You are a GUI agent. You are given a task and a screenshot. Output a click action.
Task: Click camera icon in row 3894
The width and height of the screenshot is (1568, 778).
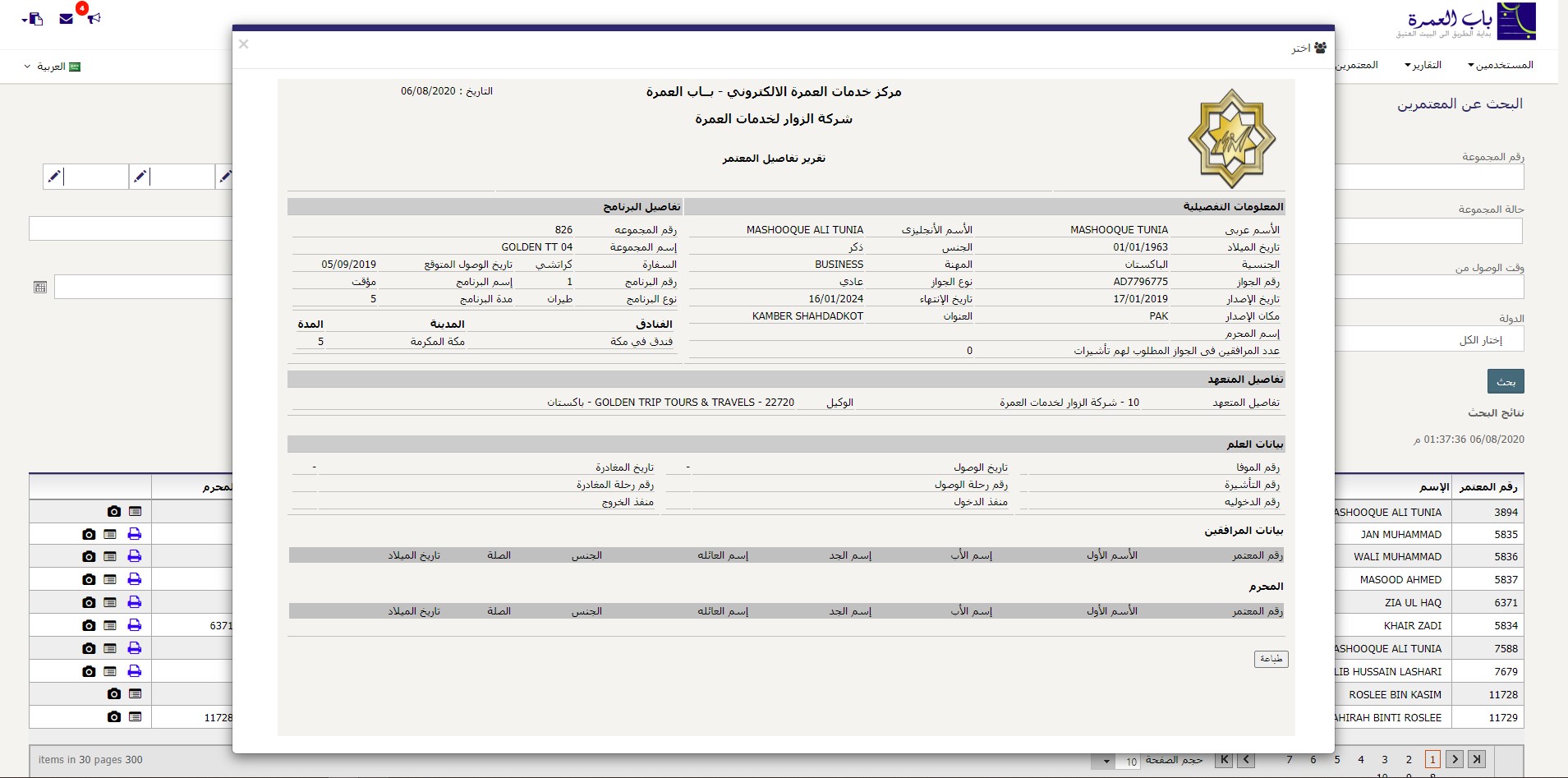114,512
